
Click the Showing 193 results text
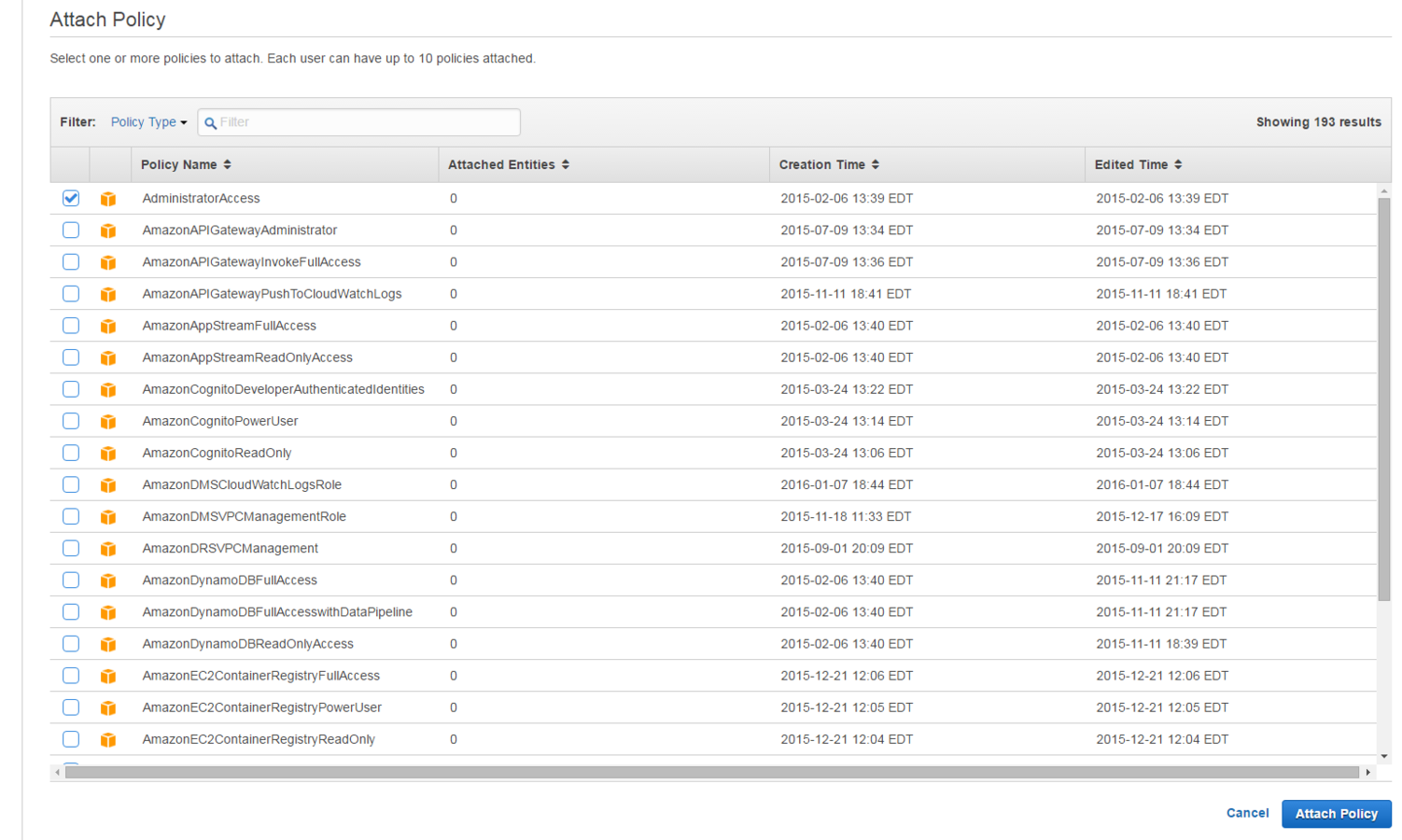[1318, 122]
